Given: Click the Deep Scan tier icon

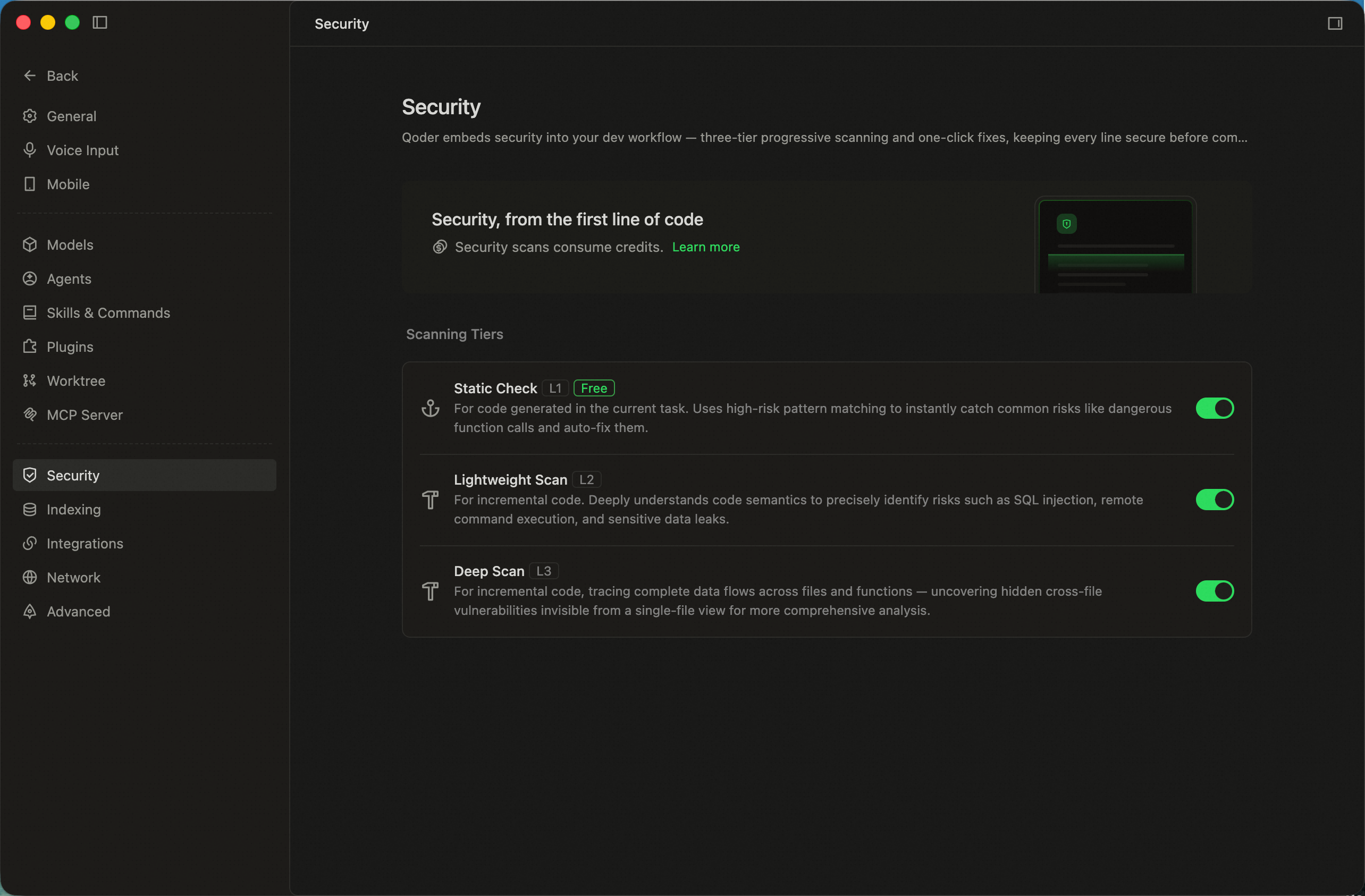Looking at the screenshot, I should pyautogui.click(x=431, y=591).
